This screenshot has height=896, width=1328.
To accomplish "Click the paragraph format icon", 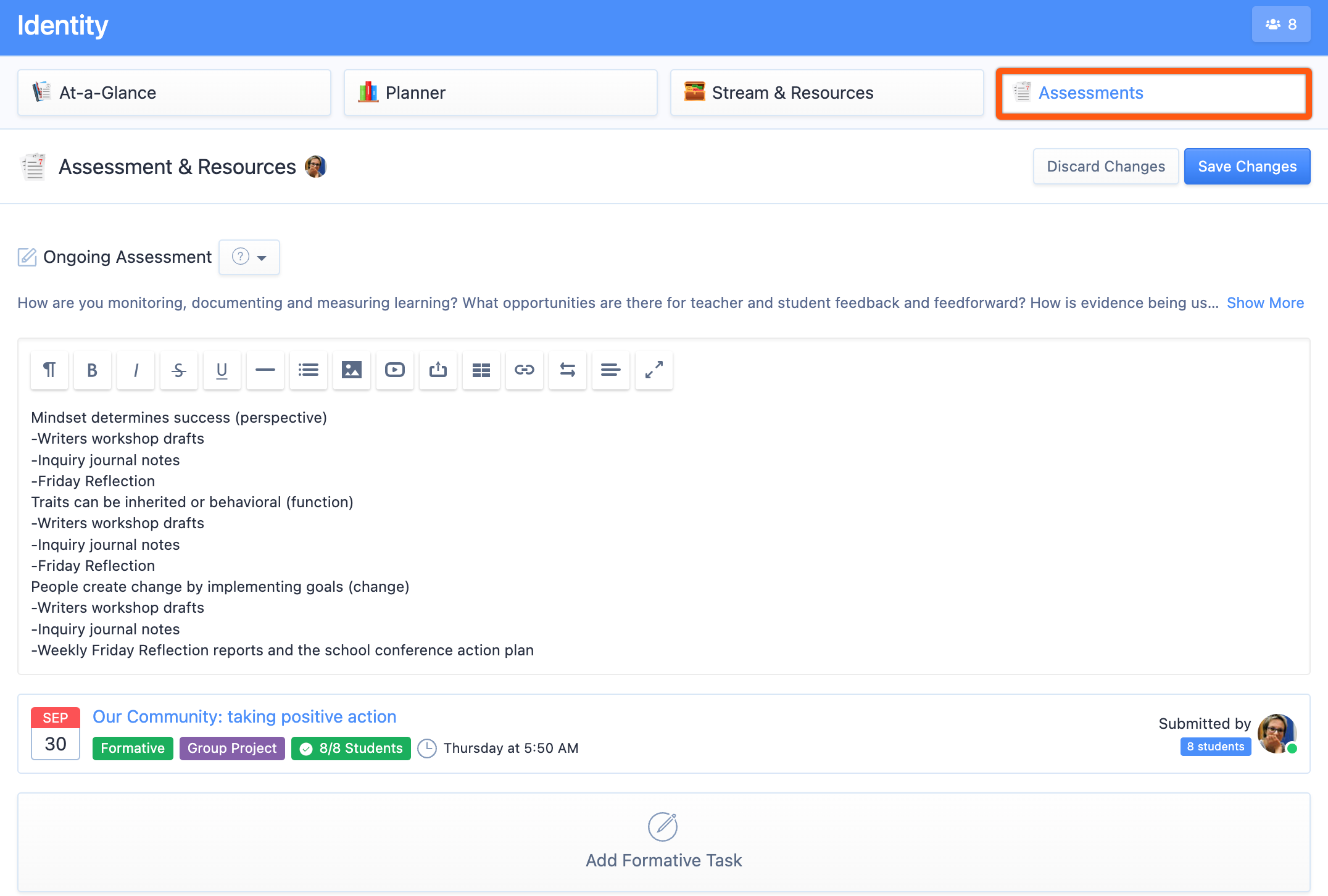I will tap(49, 370).
